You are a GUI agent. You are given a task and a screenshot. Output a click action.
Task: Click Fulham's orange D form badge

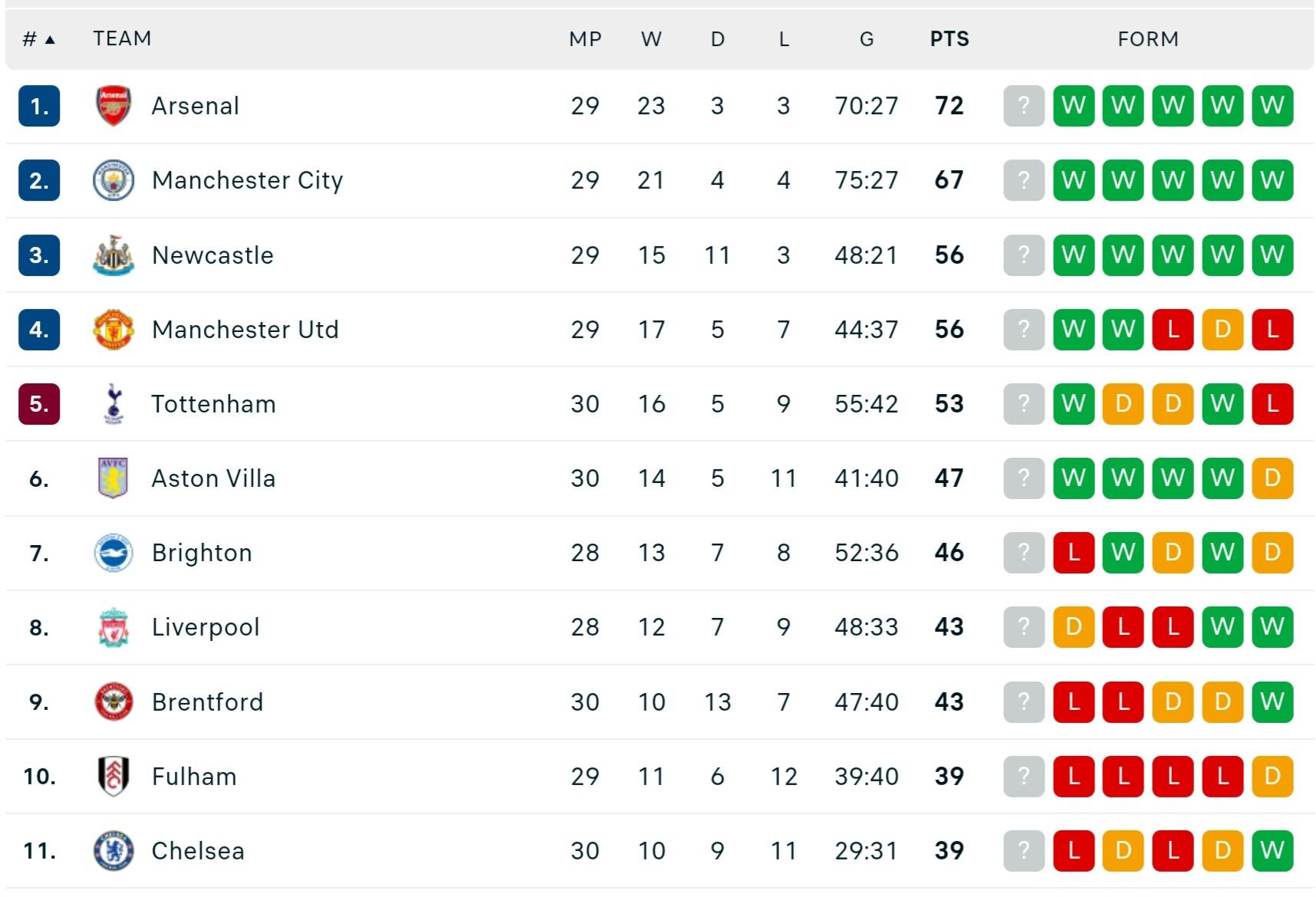click(1272, 776)
